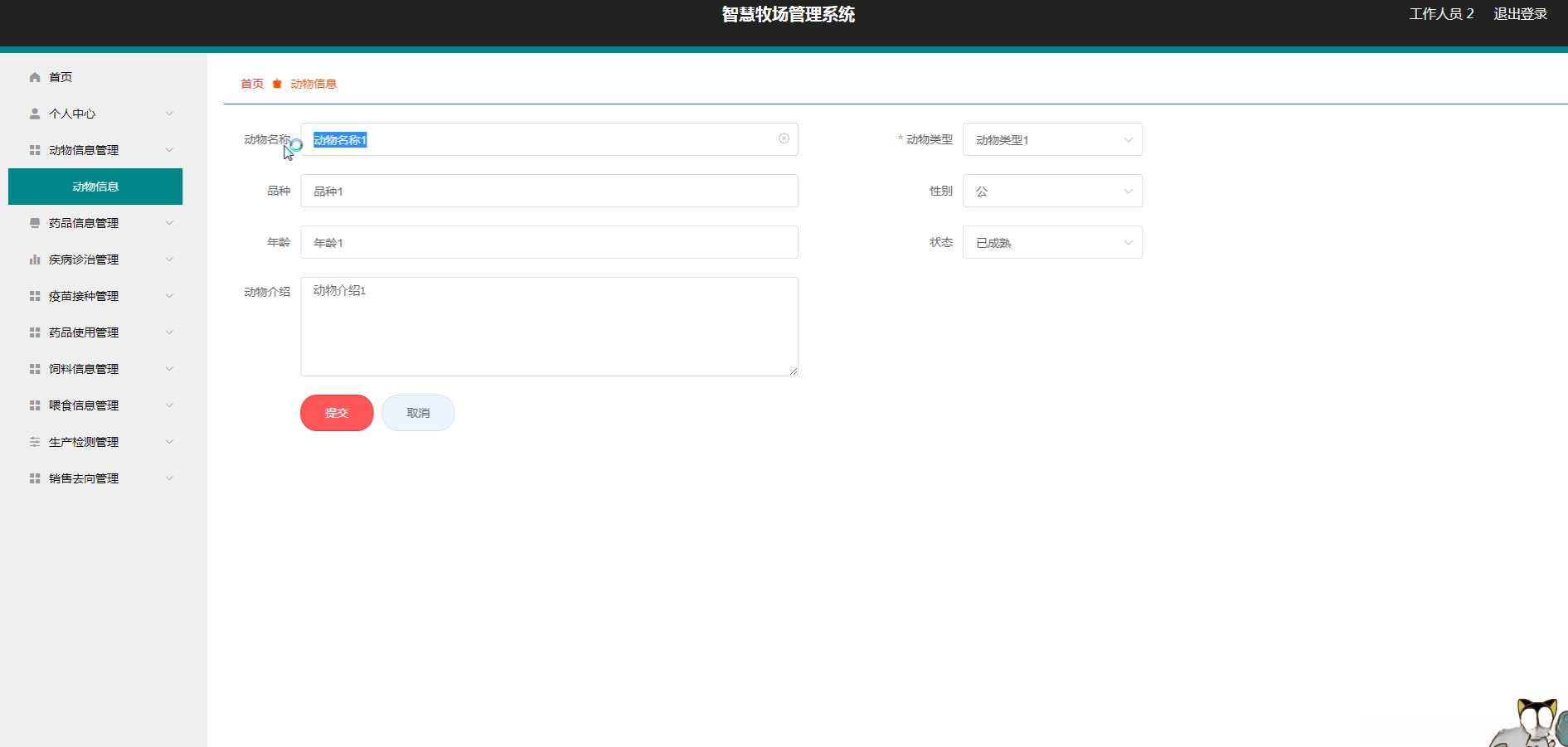Expand the 药品使用管理 submenu chevron

[169, 332]
